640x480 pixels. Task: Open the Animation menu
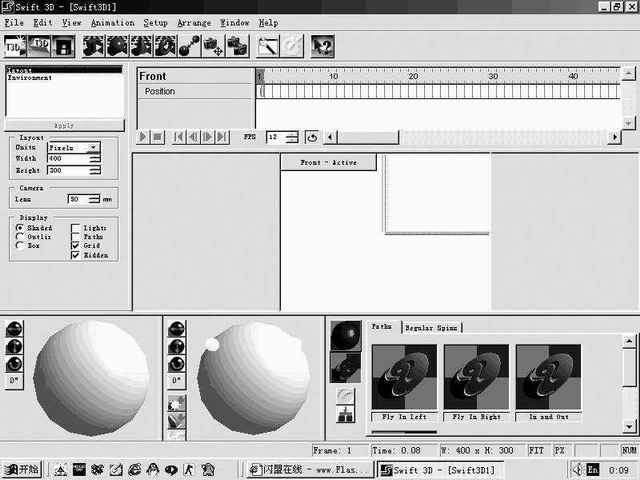[x=112, y=22]
